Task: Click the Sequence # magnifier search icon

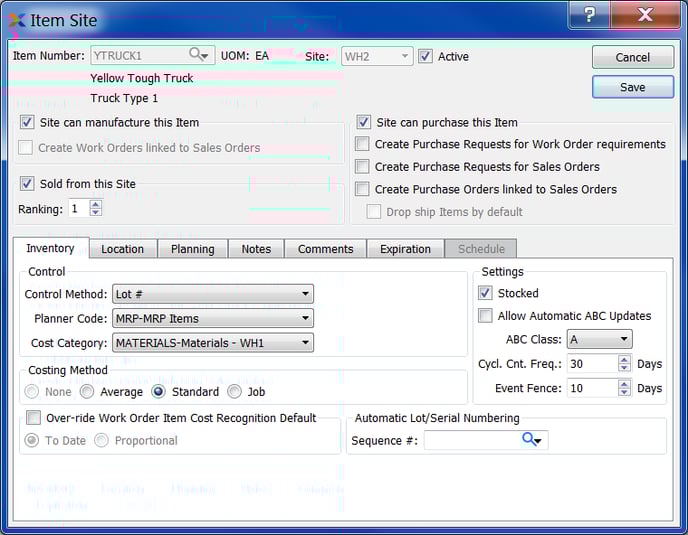Action: [531, 440]
